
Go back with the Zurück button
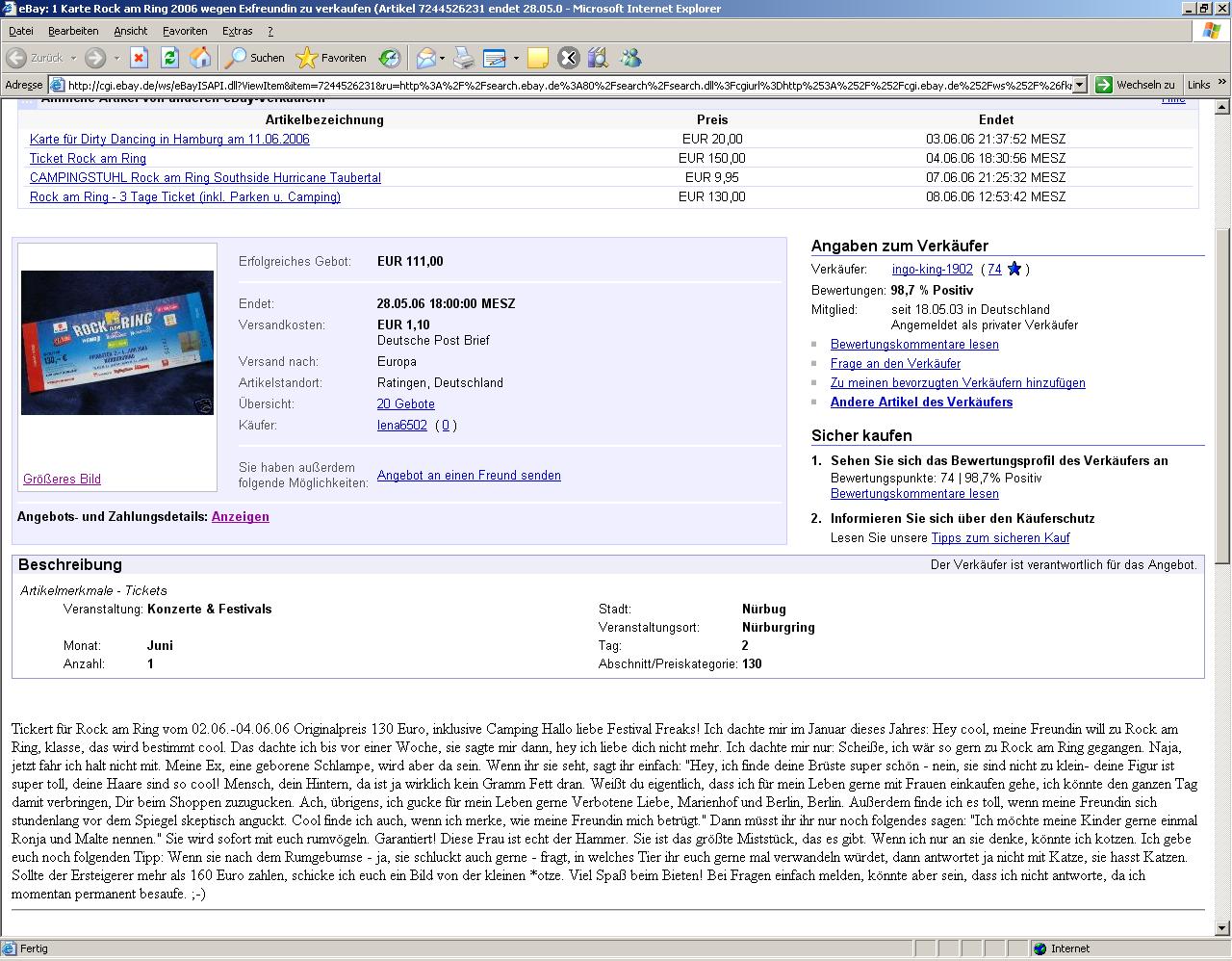coord(35,58)
